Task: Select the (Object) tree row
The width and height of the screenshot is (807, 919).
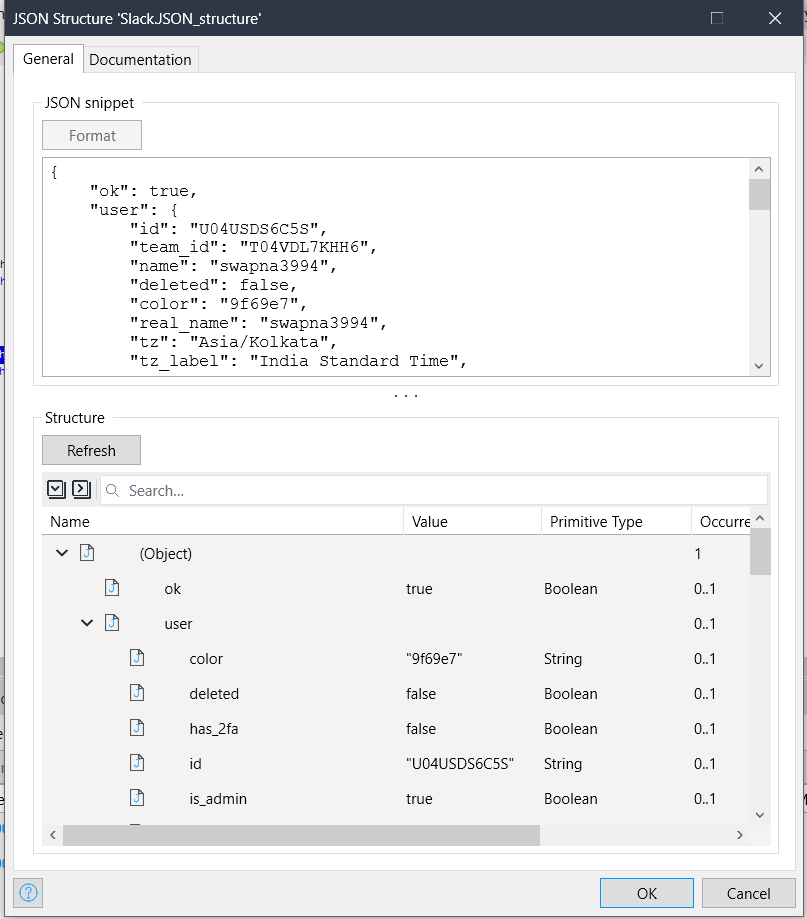Action: point(396,553)
